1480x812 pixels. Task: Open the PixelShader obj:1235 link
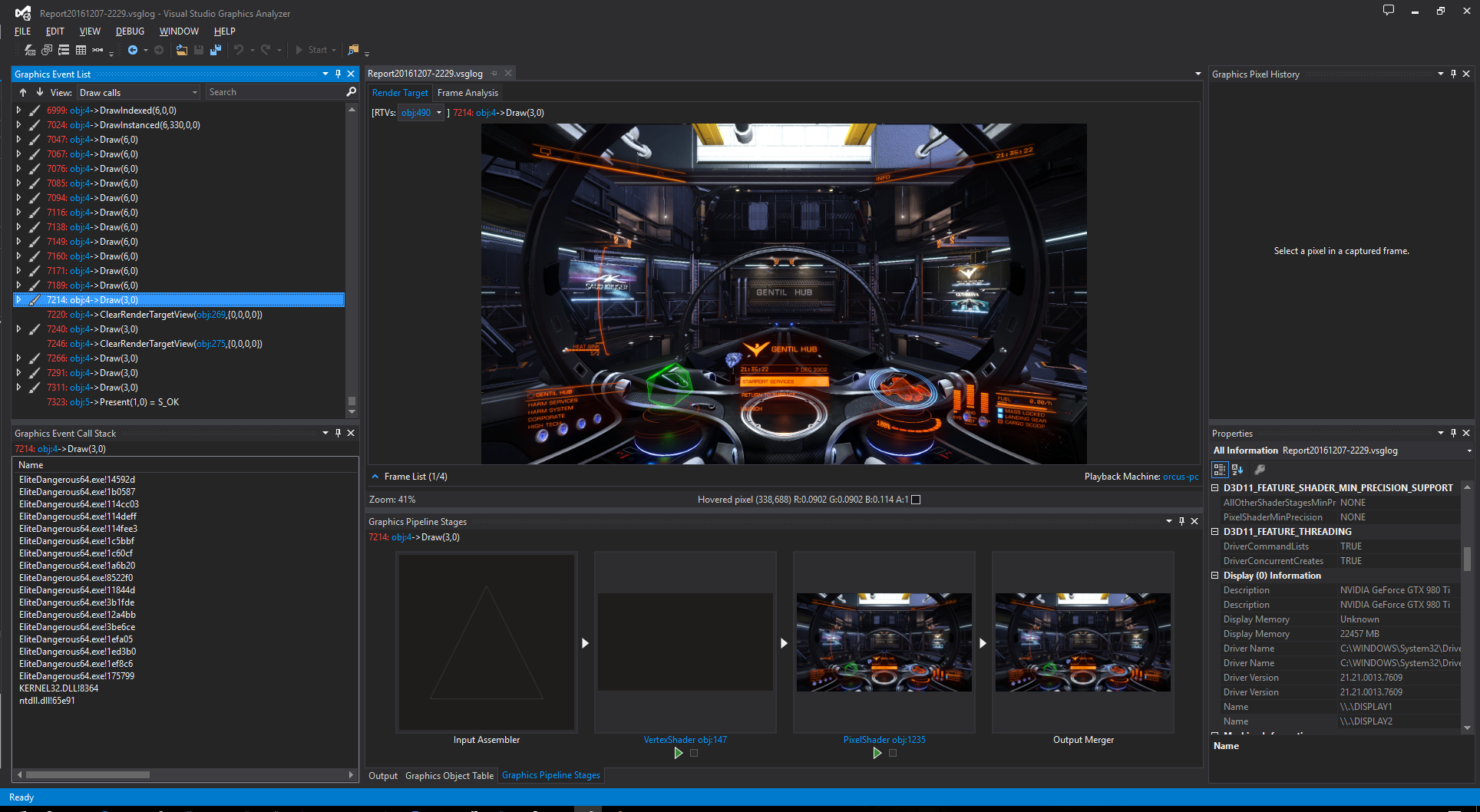(x=884, y=740)
